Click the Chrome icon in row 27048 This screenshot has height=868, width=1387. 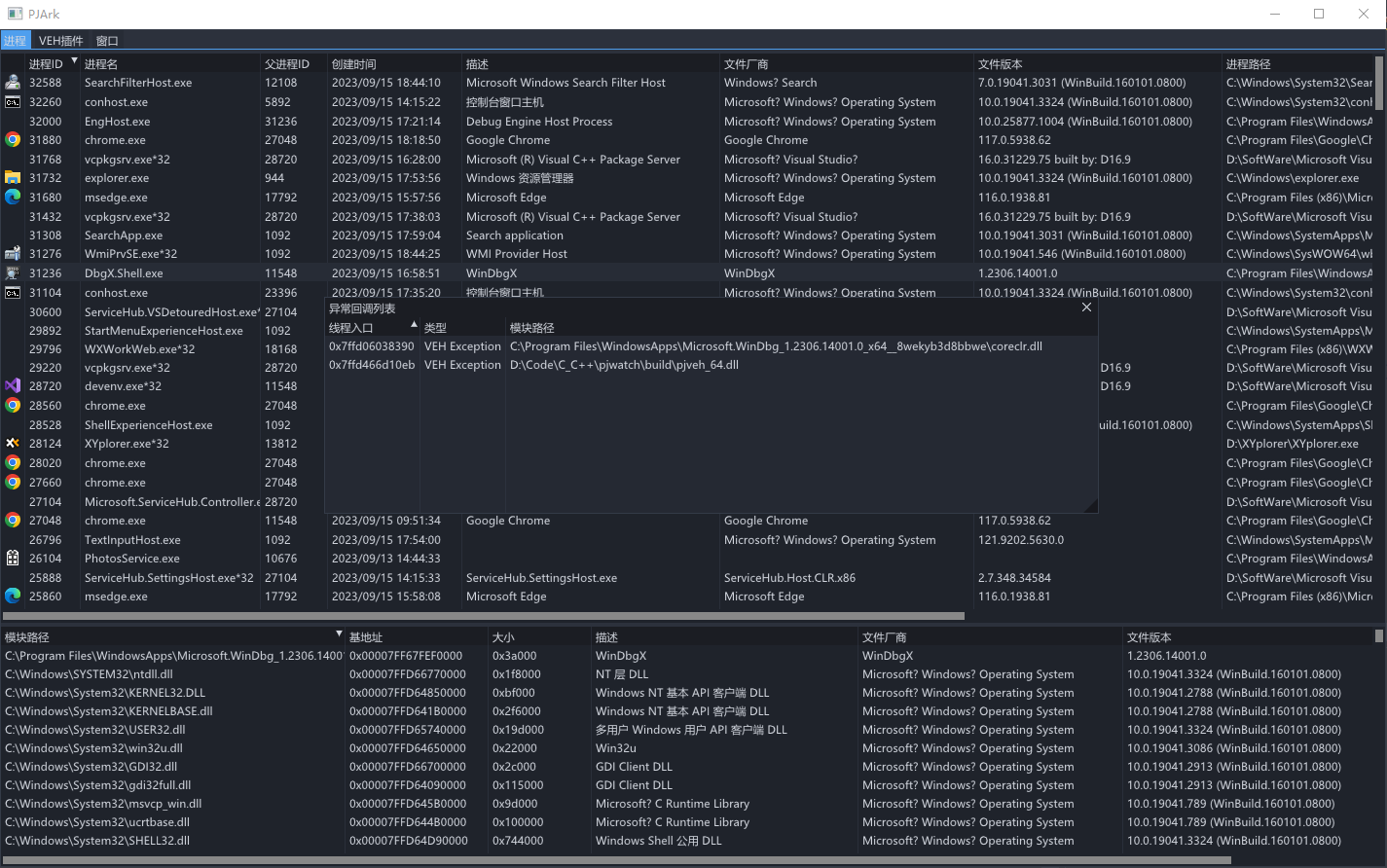(x=13, y=521)
